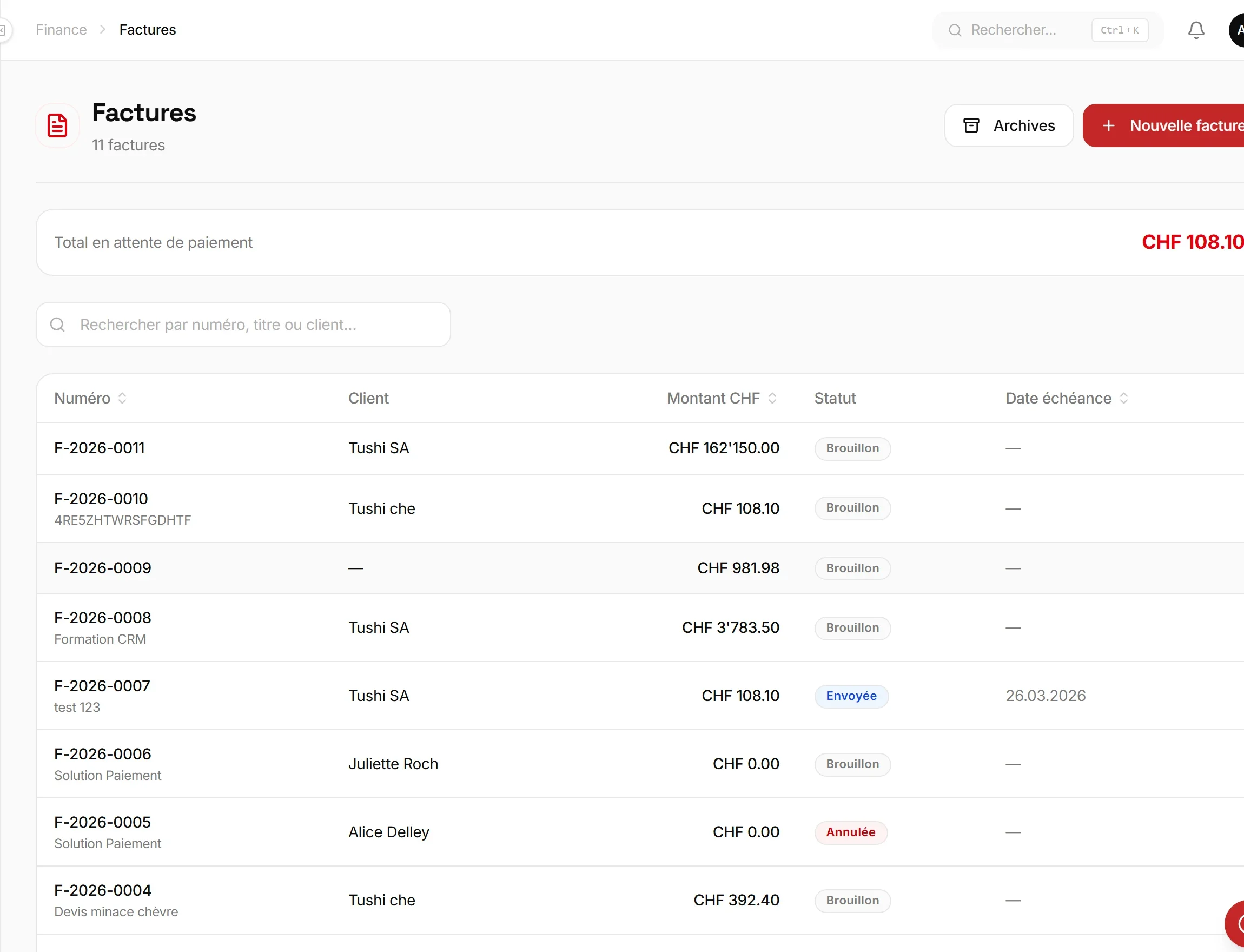Screen dimensions: 1244x952
Task: Focus the search by numéro, titre ou client field
Action: pos(243,325)
